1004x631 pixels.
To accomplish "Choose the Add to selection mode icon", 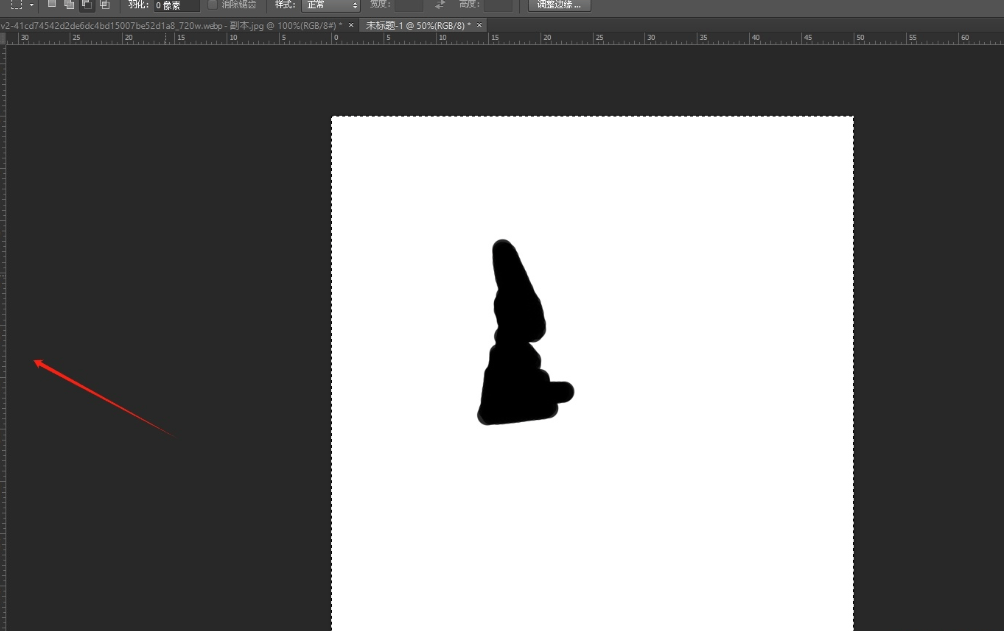I will point(69,4).
